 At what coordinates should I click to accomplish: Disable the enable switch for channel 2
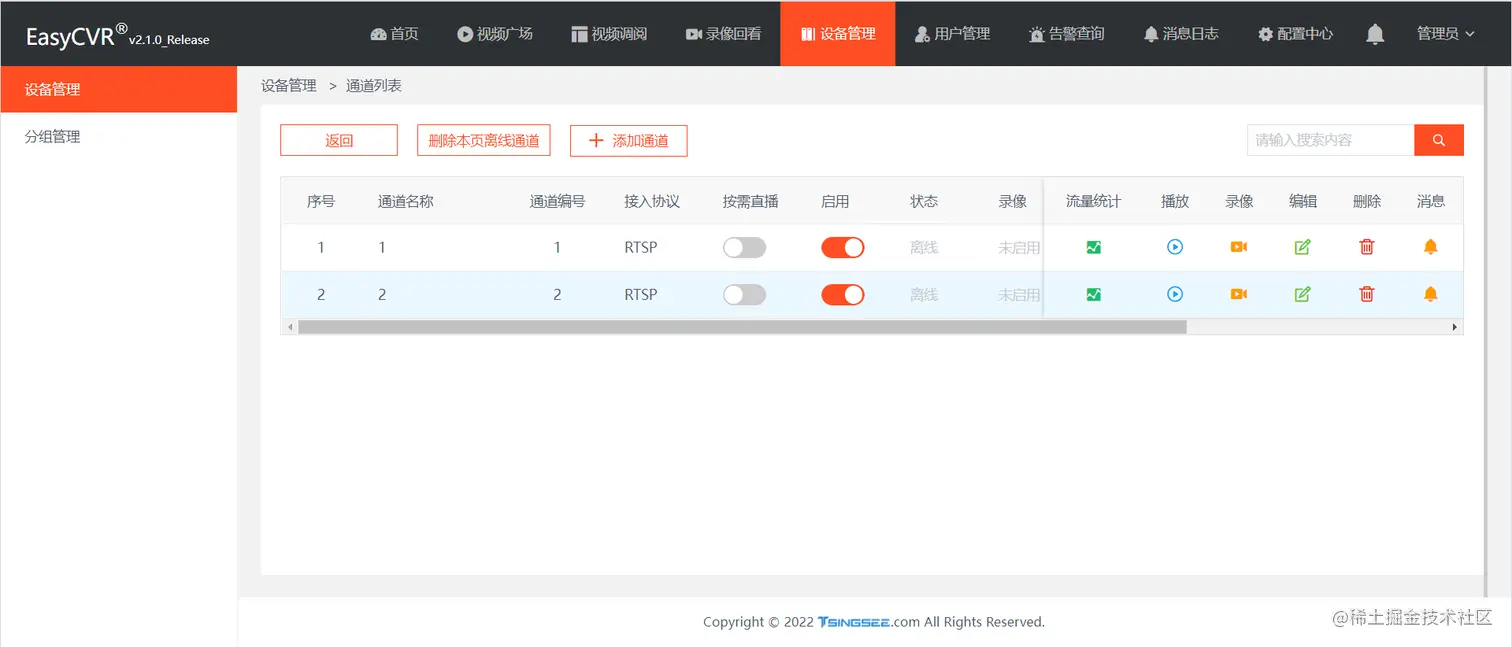click(843, 294)
